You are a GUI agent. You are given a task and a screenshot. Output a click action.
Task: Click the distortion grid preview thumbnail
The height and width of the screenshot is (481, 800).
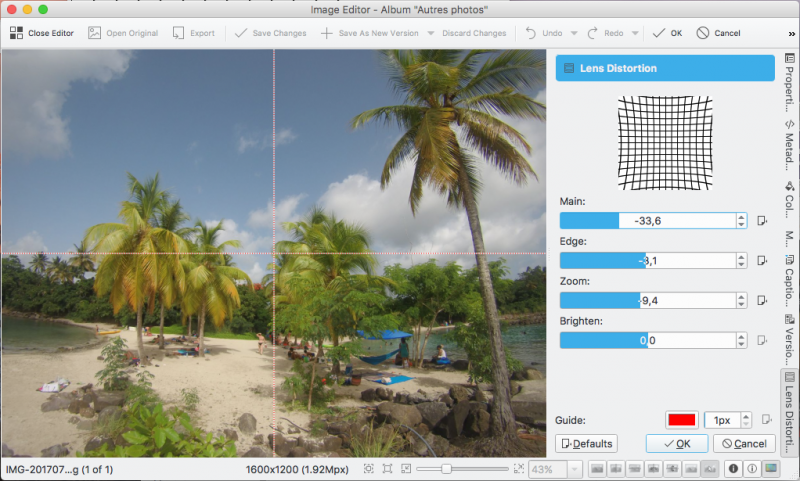[x=665, y=143]
